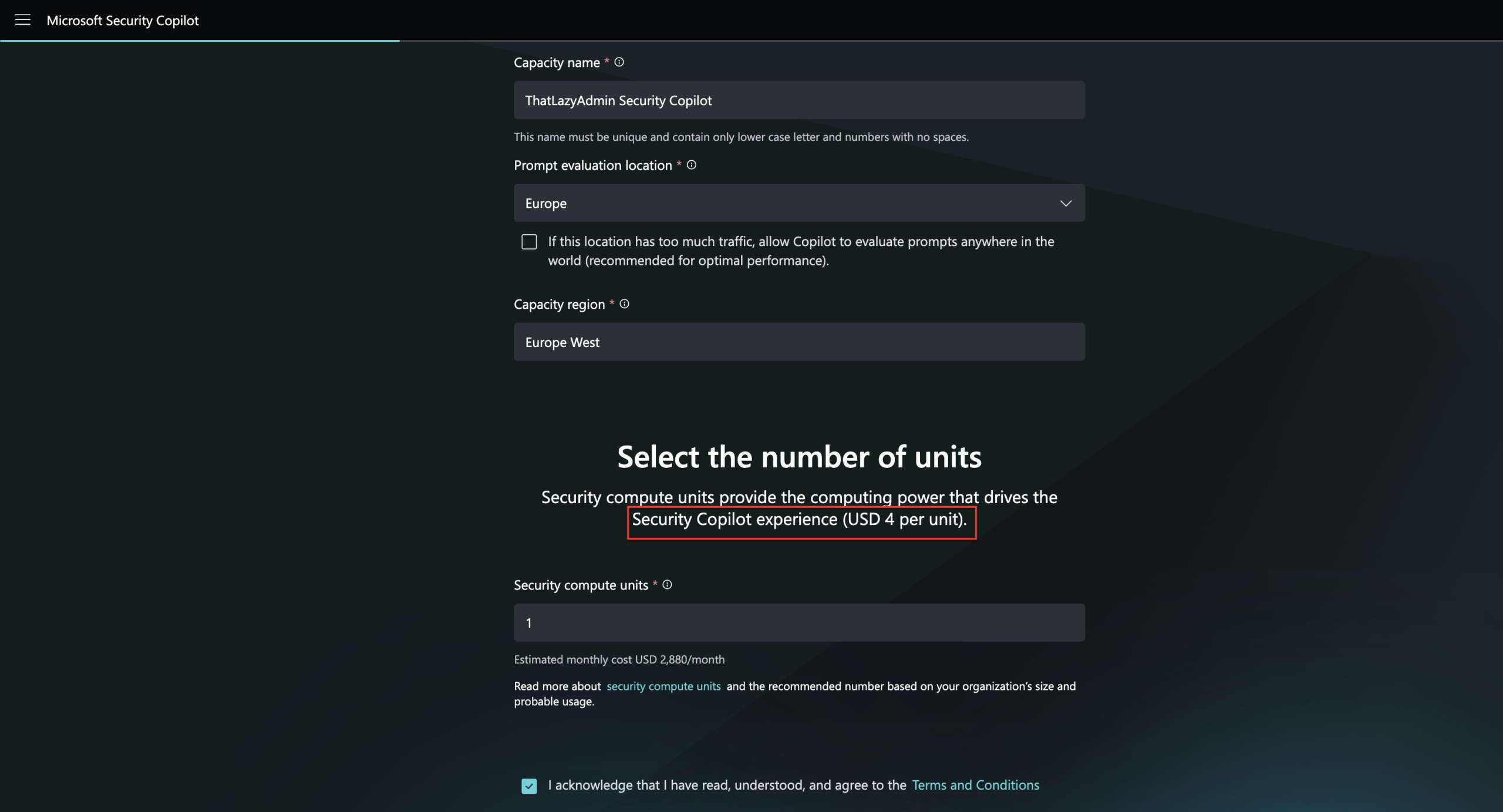
Task: Open the Terms and Conditions link
Action: pyautogui.click(x=975, y=785)
